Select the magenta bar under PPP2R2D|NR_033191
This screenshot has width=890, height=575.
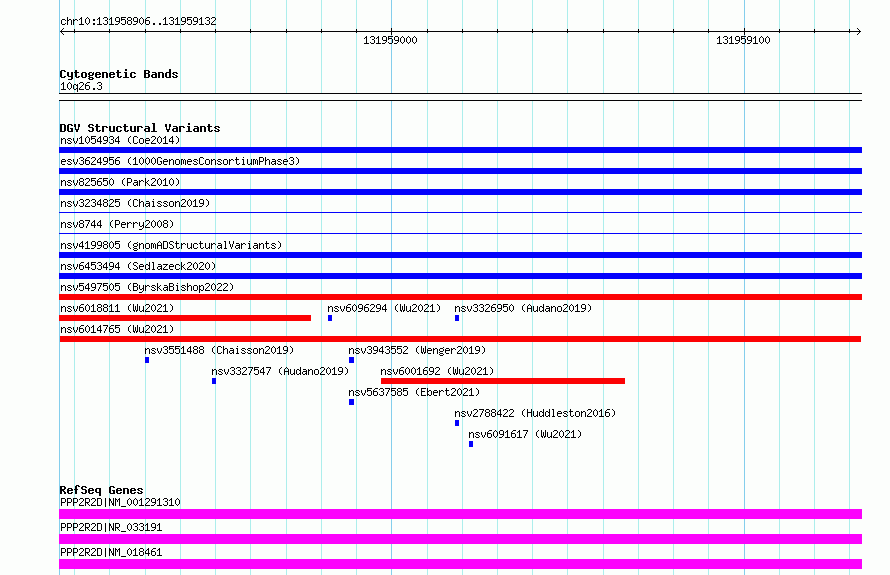point(460,539)
